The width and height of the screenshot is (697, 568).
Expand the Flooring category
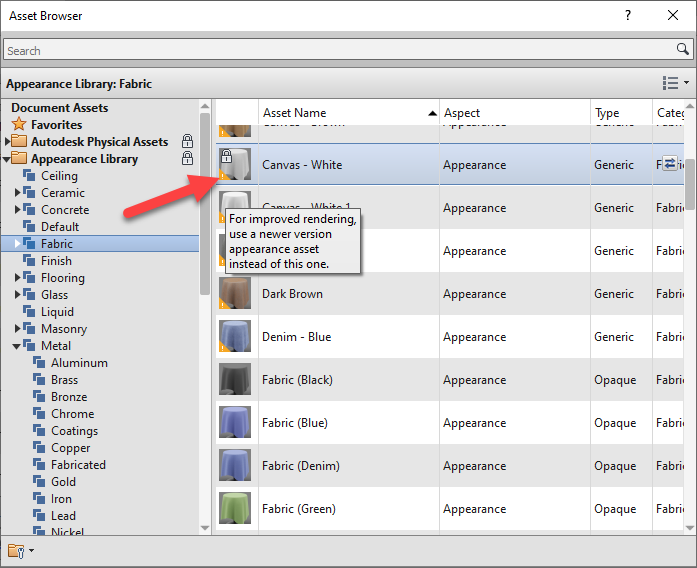17,277
